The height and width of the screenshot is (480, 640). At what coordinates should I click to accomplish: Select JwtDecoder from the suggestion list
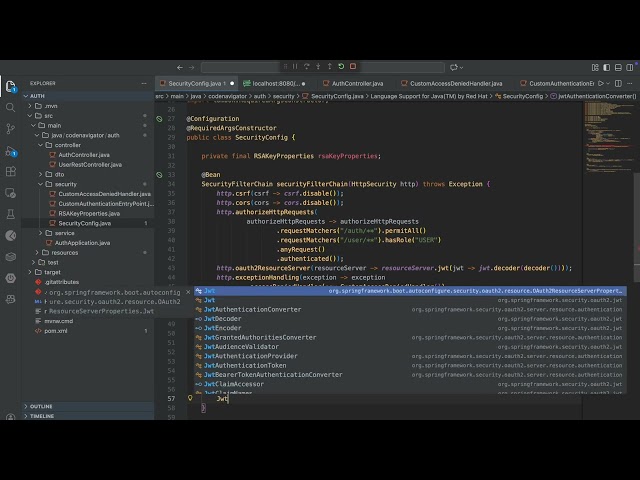click(x=410, y=319)
